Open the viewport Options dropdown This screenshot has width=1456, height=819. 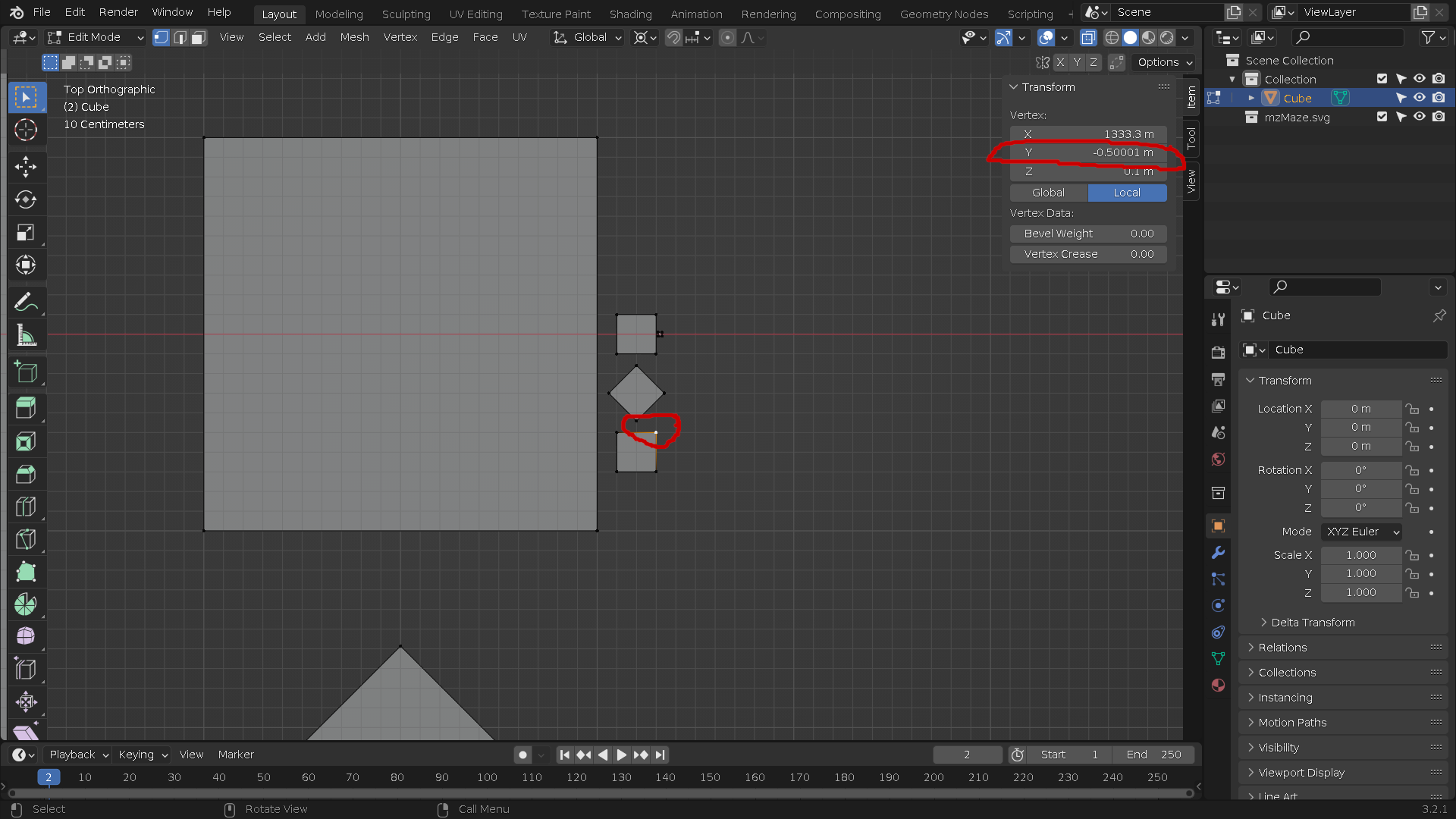click(1165, 62)
